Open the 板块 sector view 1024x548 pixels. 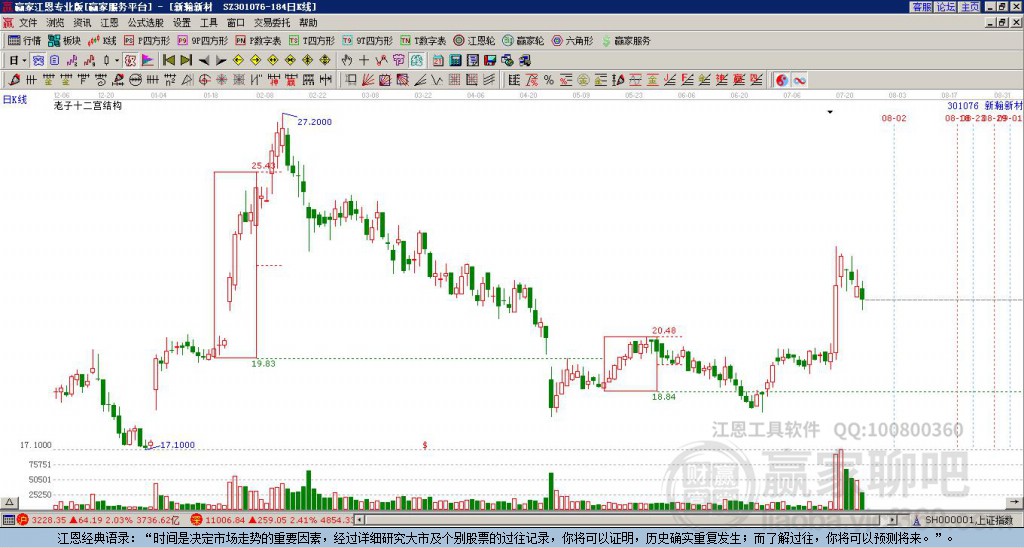pyautogui.click(x=64, y=40)
